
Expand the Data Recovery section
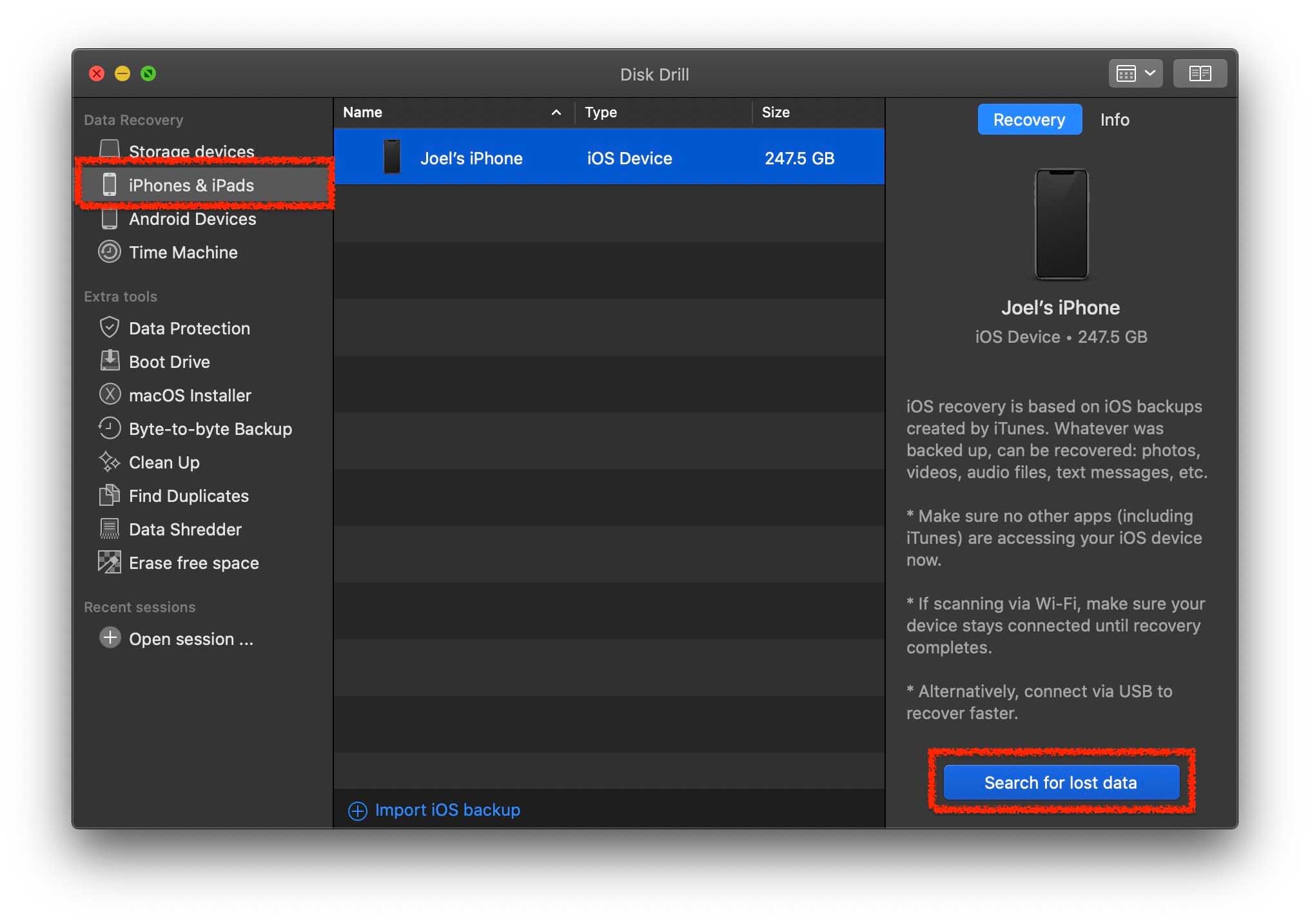point(135,119)
